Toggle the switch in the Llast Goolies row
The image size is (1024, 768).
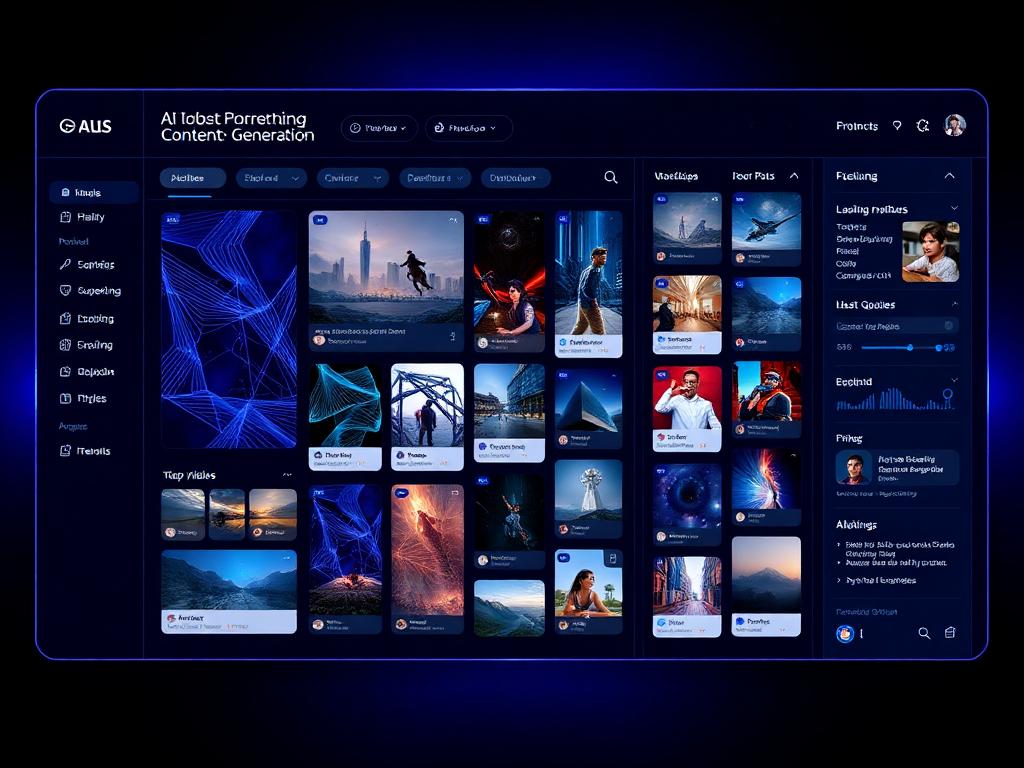(949, 325)
